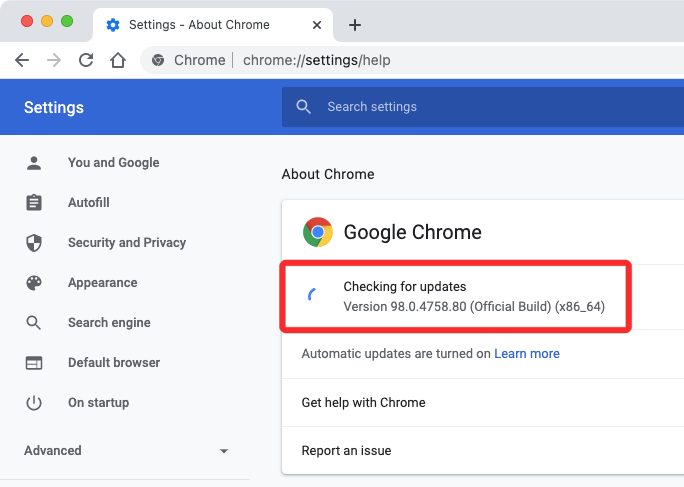684x487 pixels.
Task: Click the You and Google person icon
Action: [x=34, y=162]
